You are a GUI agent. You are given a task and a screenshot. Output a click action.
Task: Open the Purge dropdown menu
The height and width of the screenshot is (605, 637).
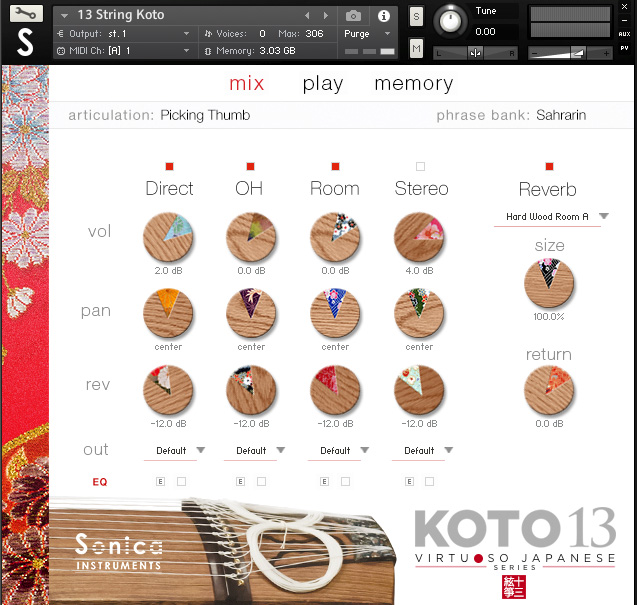(x=364, y=33)
